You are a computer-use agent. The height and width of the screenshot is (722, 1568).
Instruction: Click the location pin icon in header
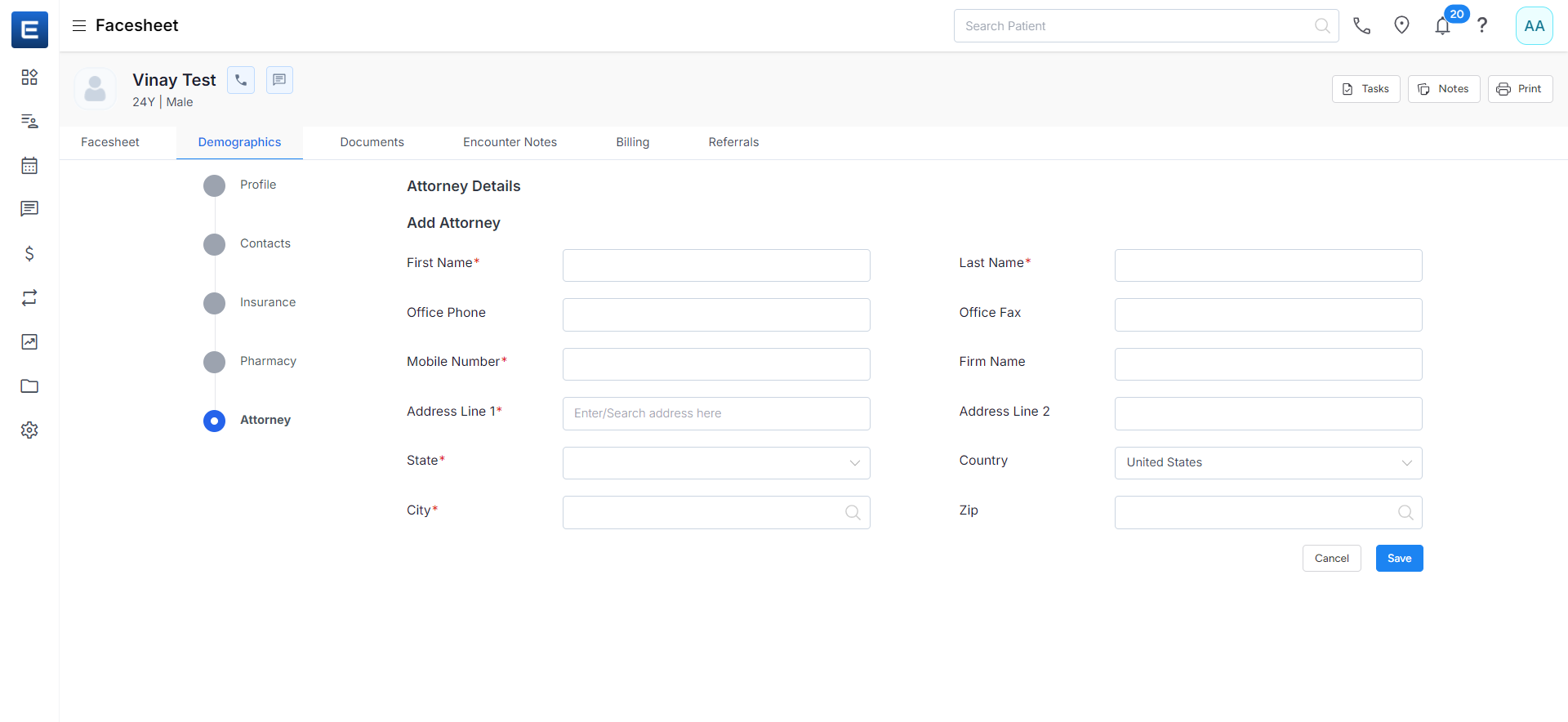[1401, 25]
